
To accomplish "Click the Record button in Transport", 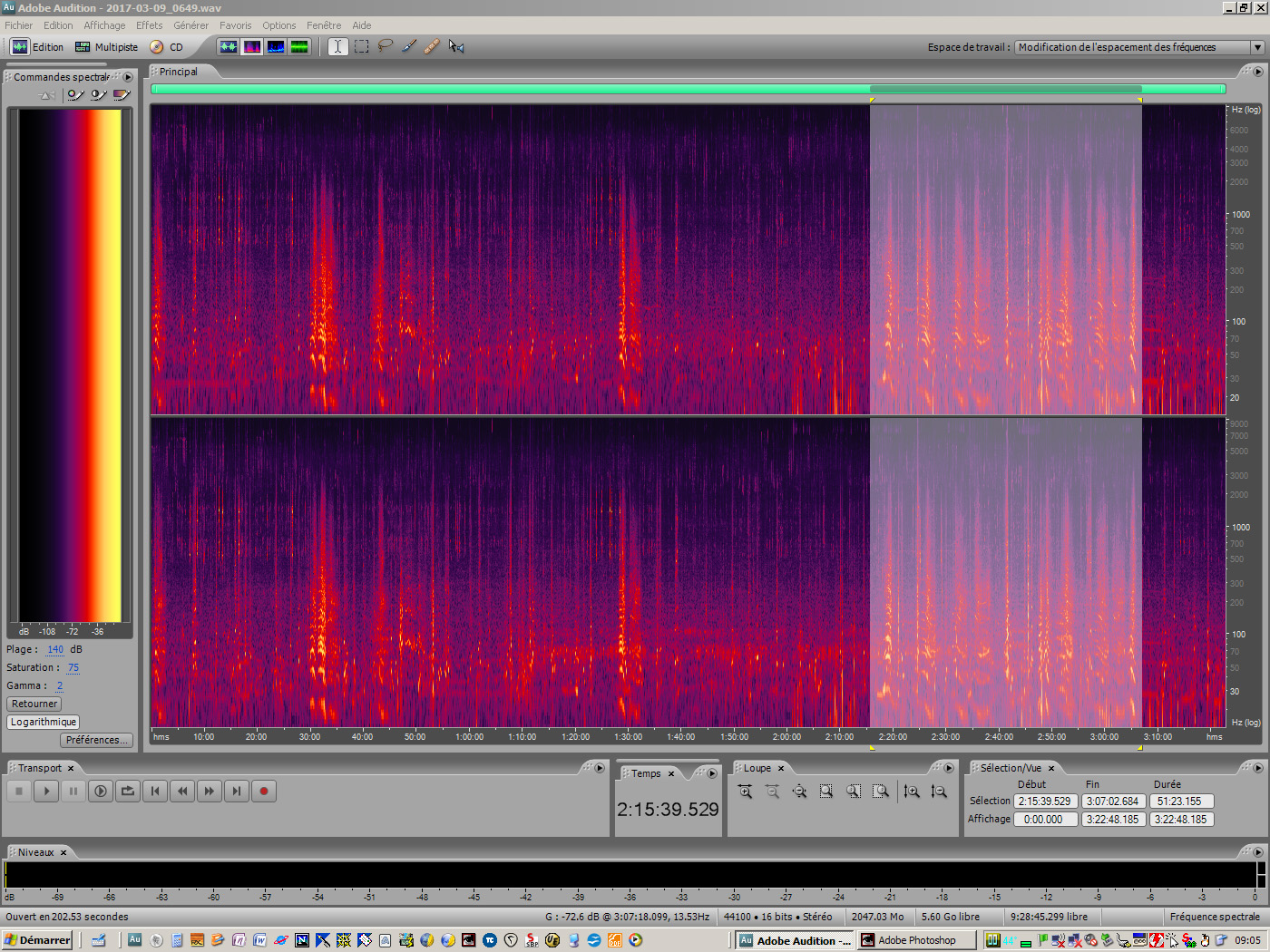I will [x=264, y=792].
